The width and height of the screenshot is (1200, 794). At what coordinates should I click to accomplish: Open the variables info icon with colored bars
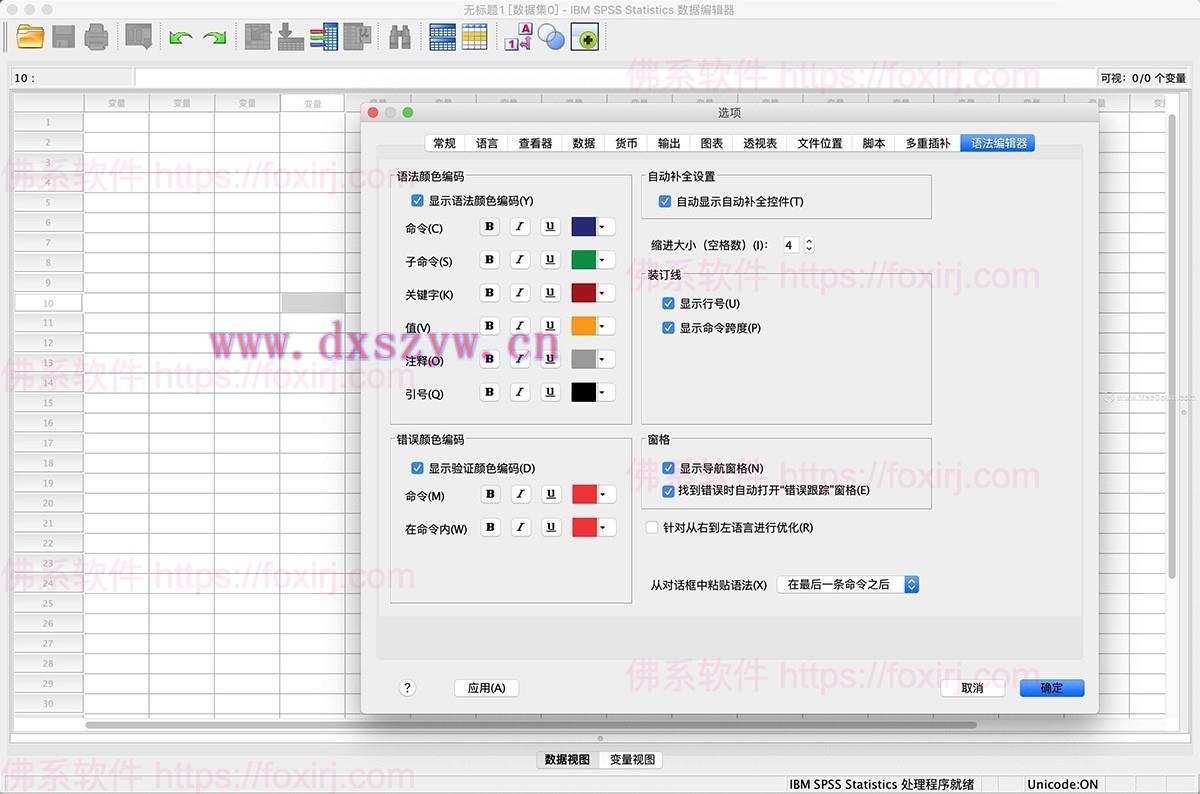(x=324, y=38)
